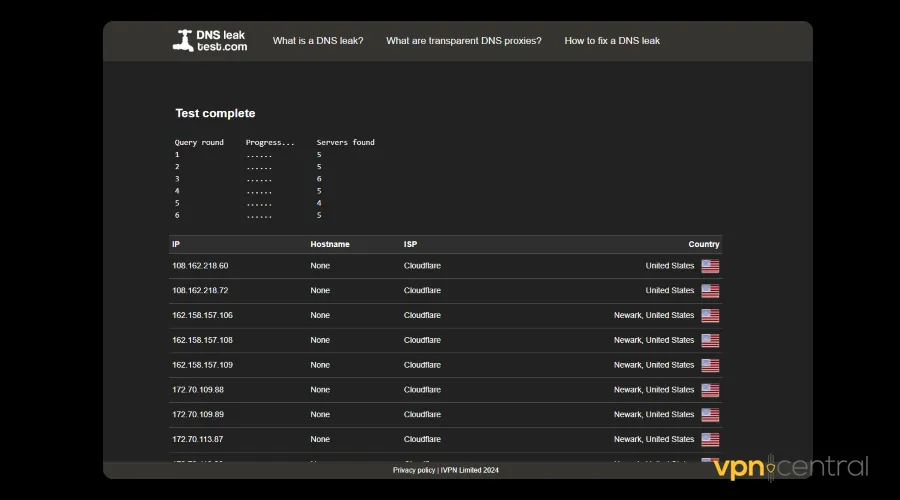
Task: Click the US flag for 172.70.109.89
Action: click(710, 414)
